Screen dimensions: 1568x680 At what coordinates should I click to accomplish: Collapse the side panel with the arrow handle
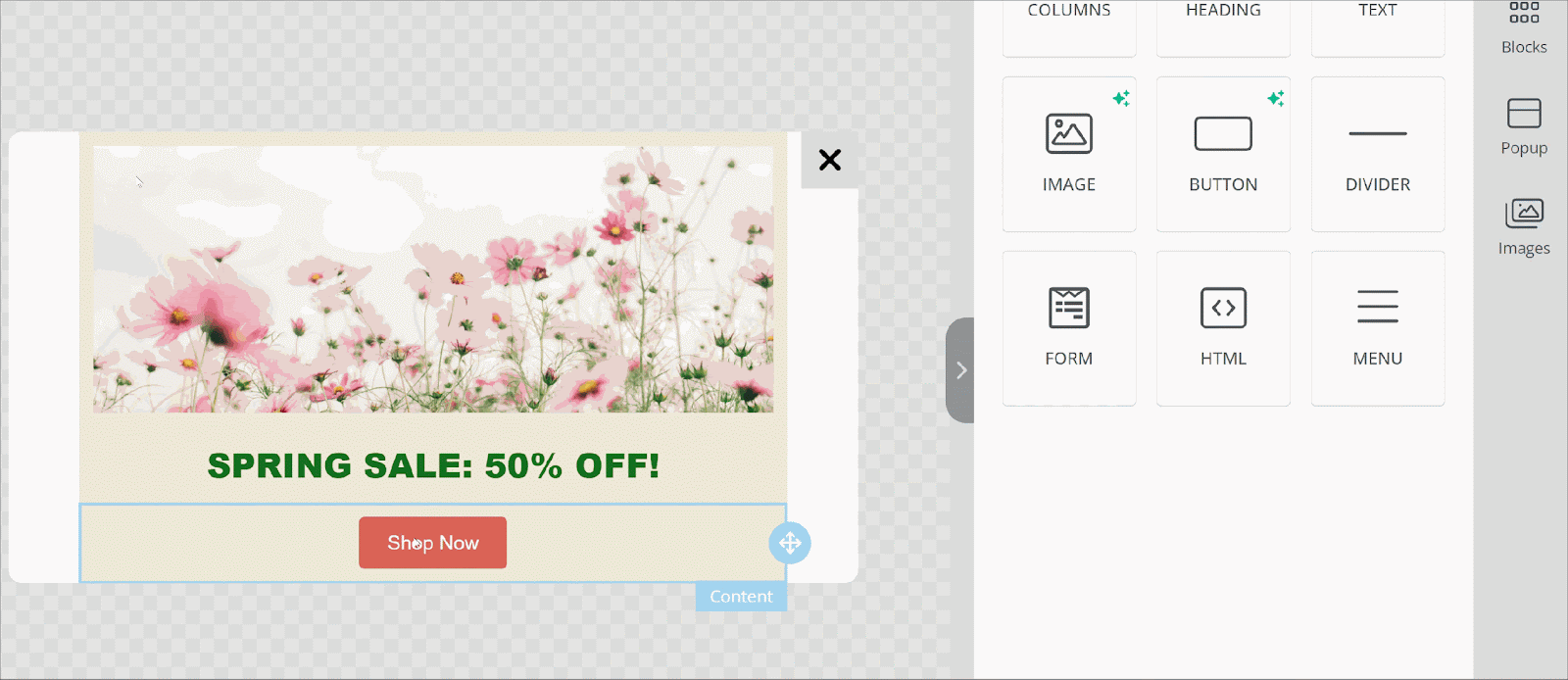[x=960, y=370]
